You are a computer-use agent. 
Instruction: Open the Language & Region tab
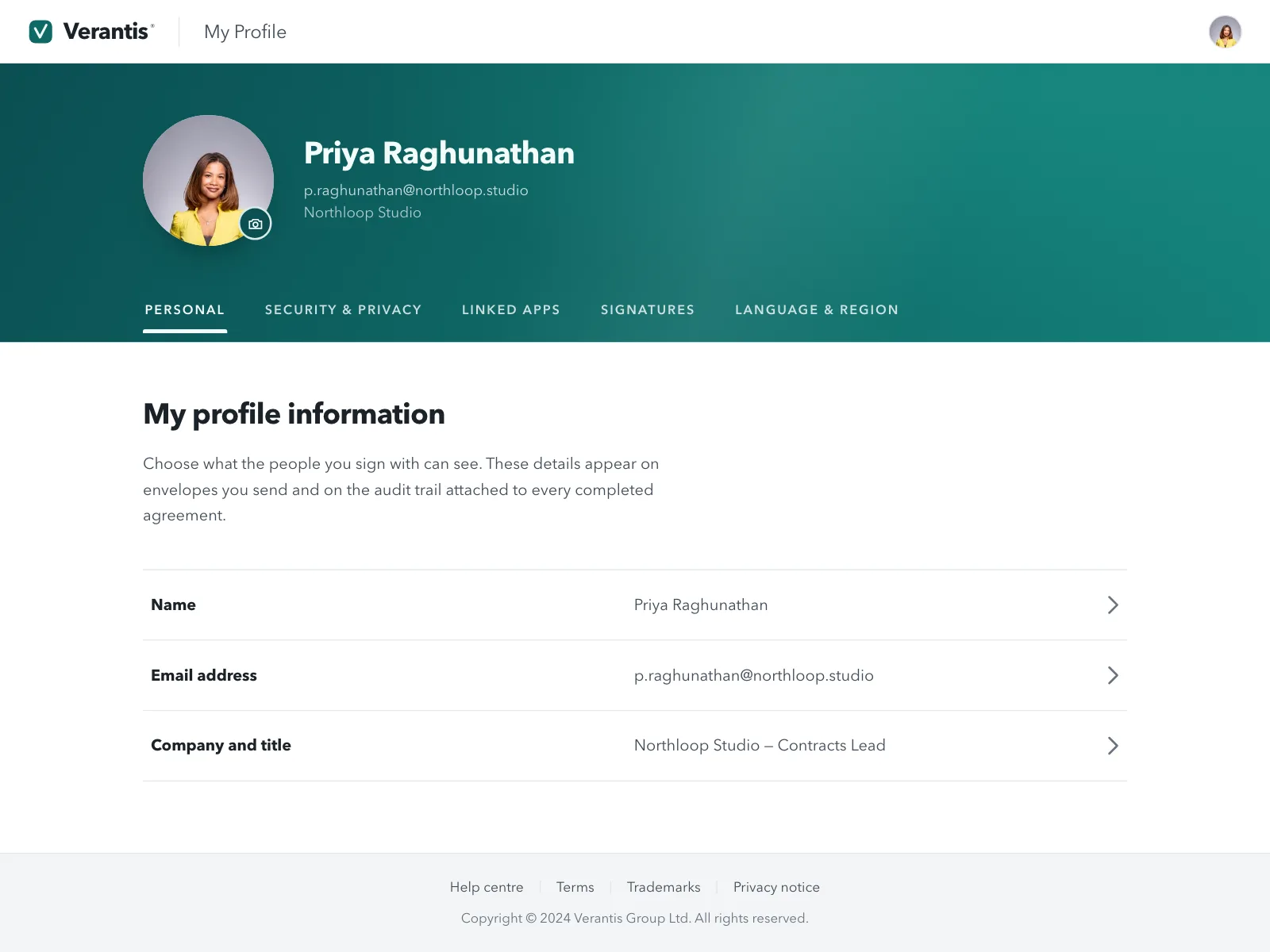click(x=817, y=309)
